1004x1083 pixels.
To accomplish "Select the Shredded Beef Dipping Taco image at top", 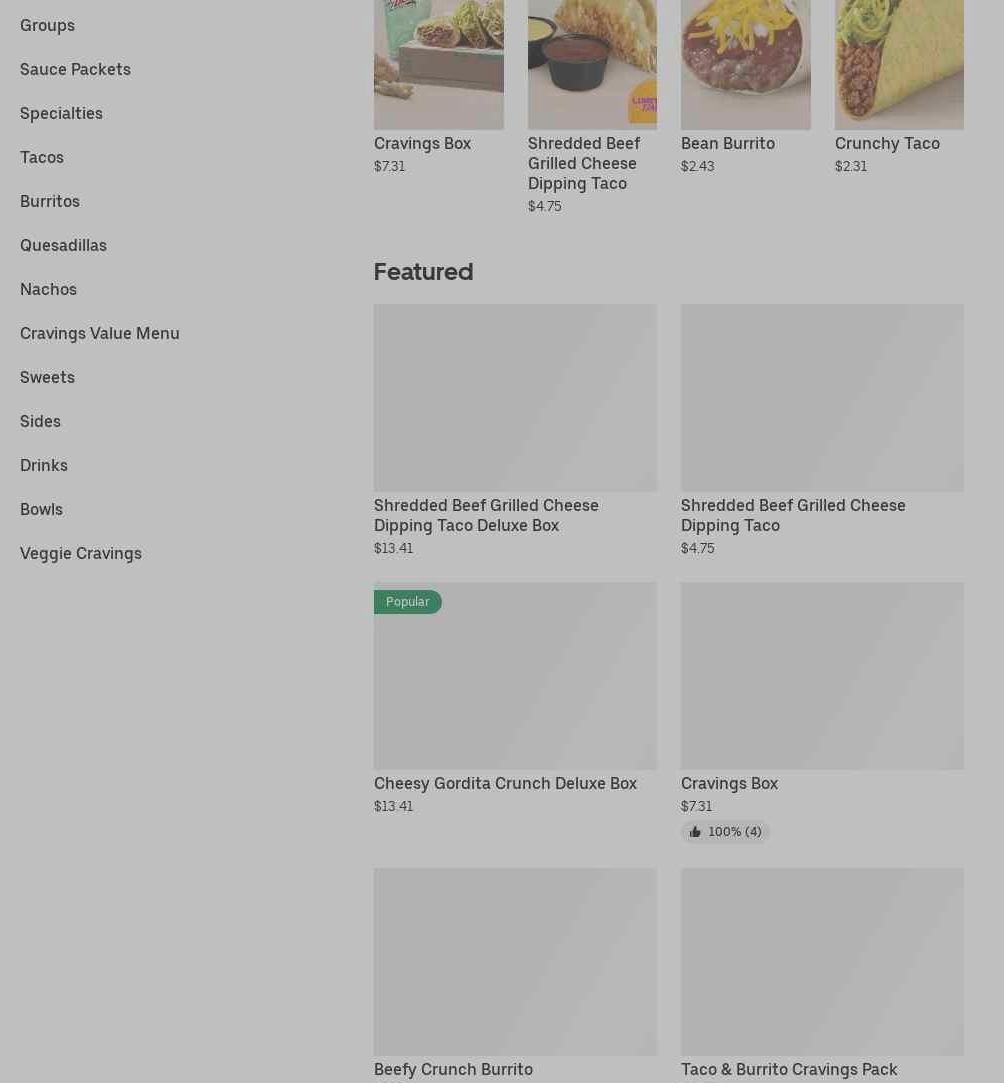I will [x=592, y=65].
